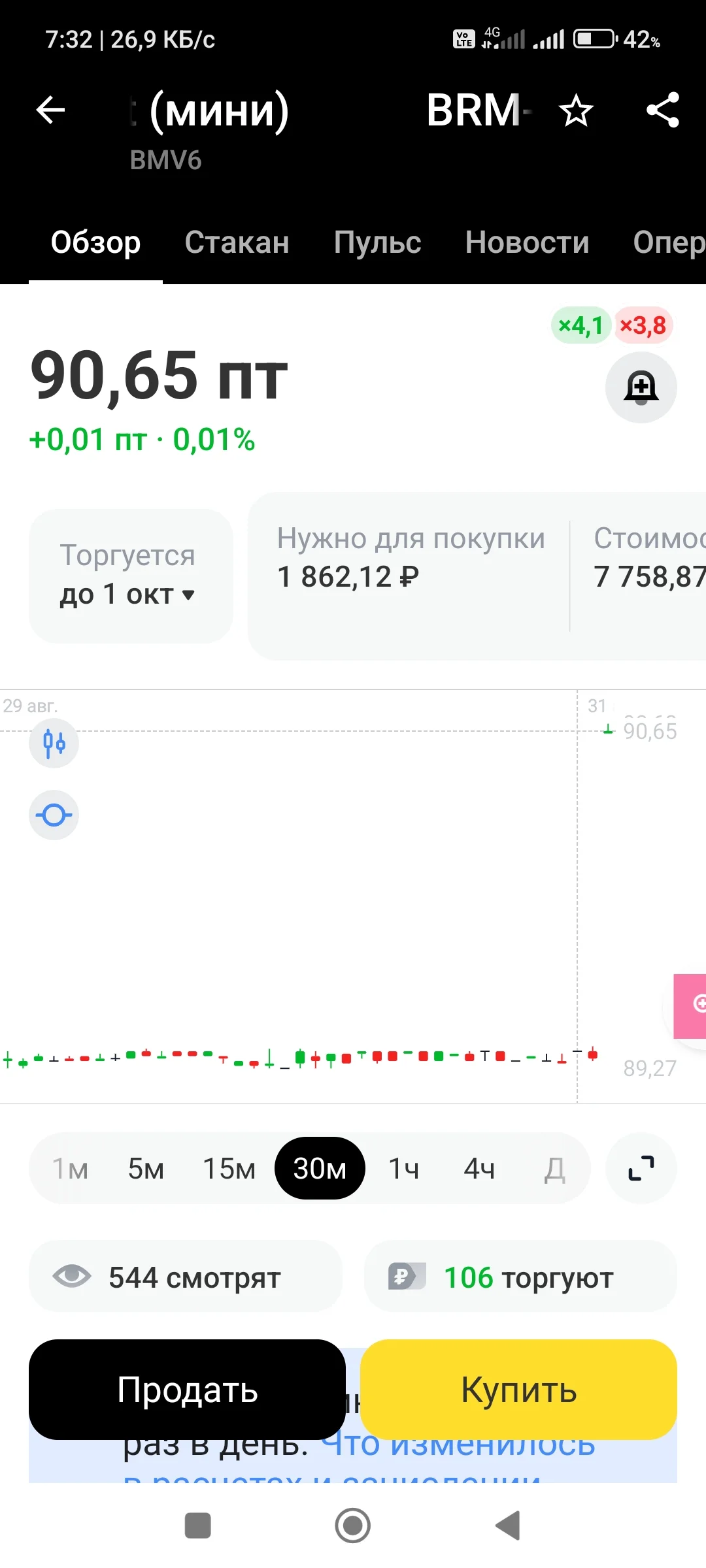
Task: Tap Android home circle button
Action: pyautogui.click(x=353, y=1526)
